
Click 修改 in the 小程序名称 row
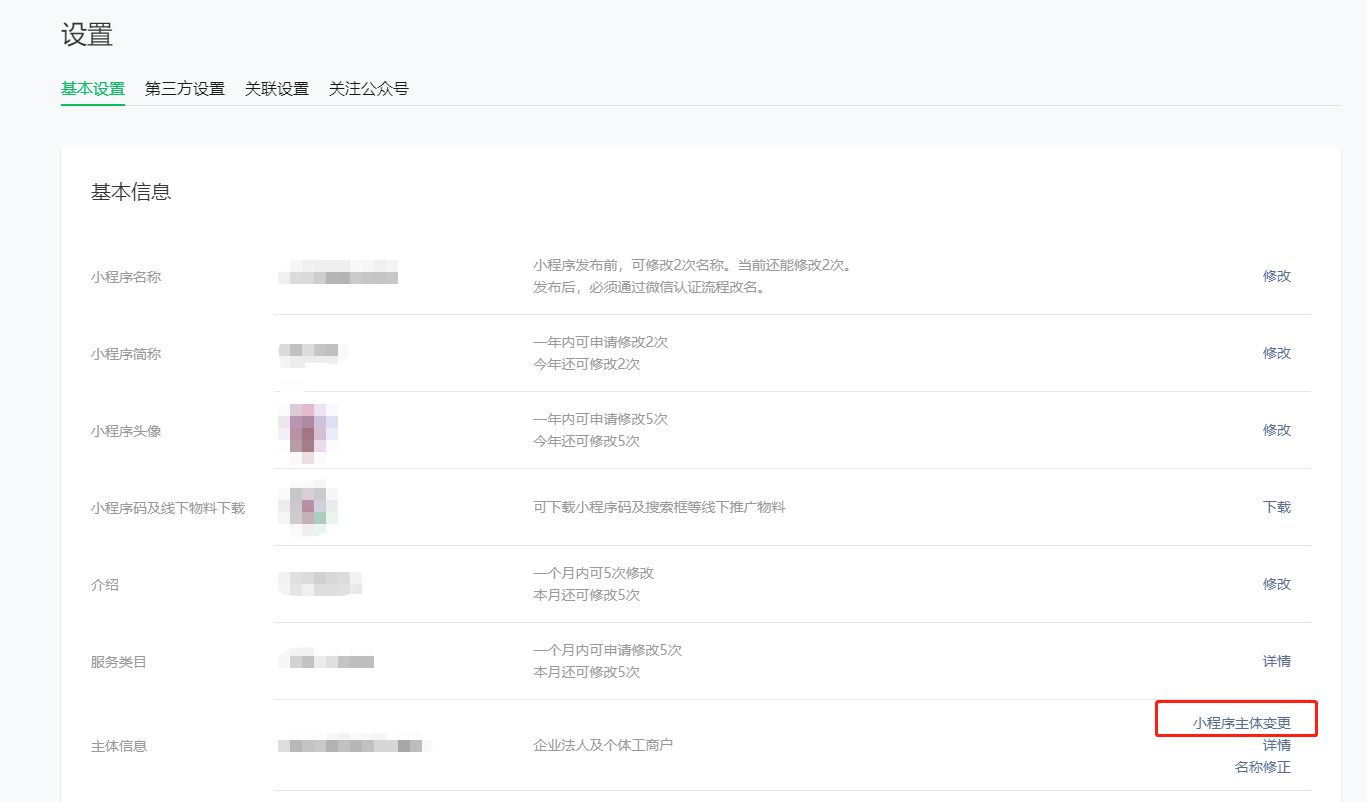[1277, 276]
